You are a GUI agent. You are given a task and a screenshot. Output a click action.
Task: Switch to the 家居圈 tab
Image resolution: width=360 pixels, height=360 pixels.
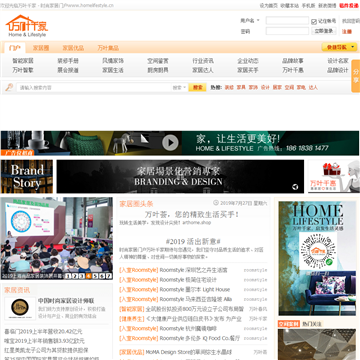click(41, 48)
